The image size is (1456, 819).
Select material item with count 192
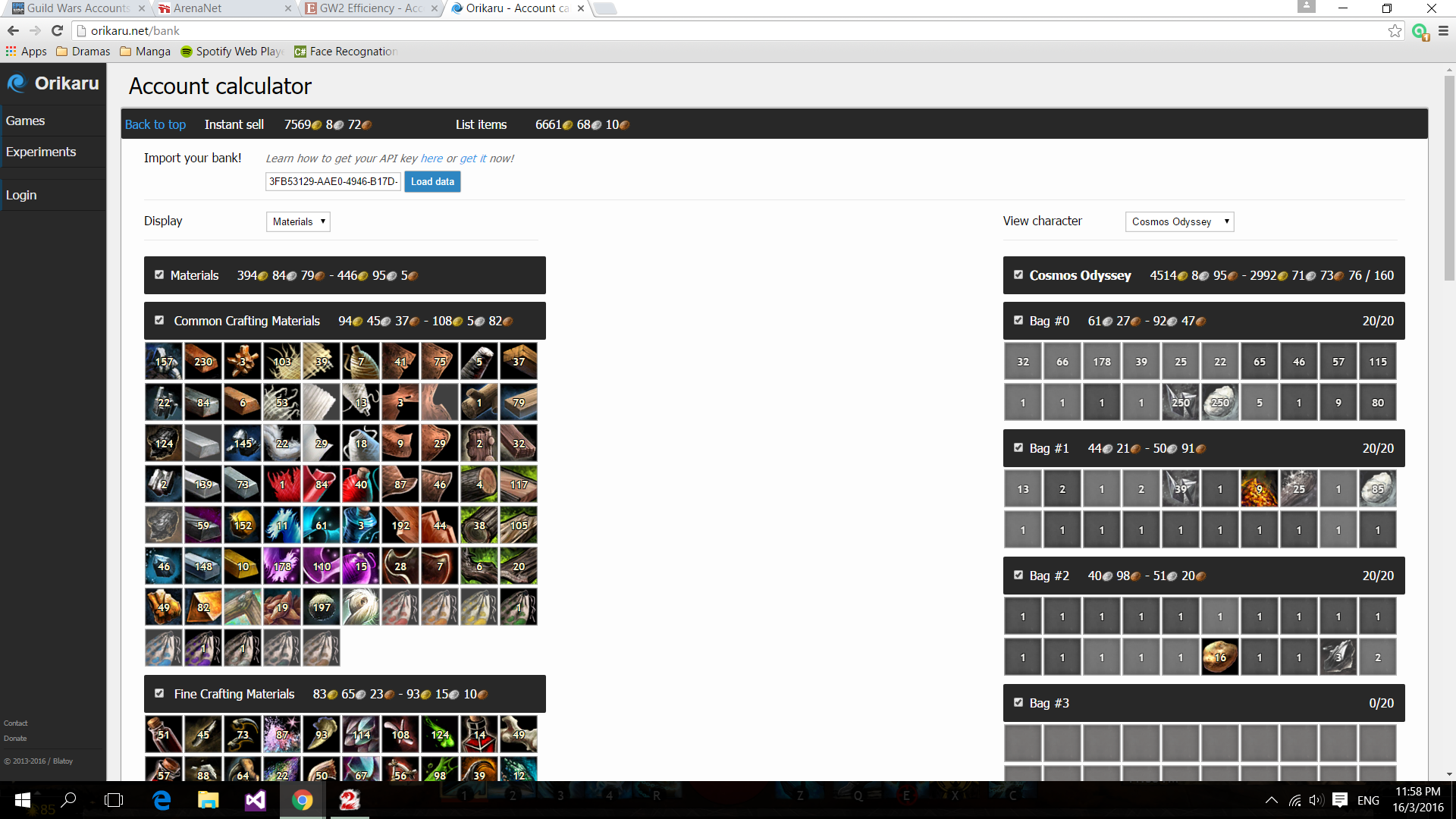click(x=400, y=525)
